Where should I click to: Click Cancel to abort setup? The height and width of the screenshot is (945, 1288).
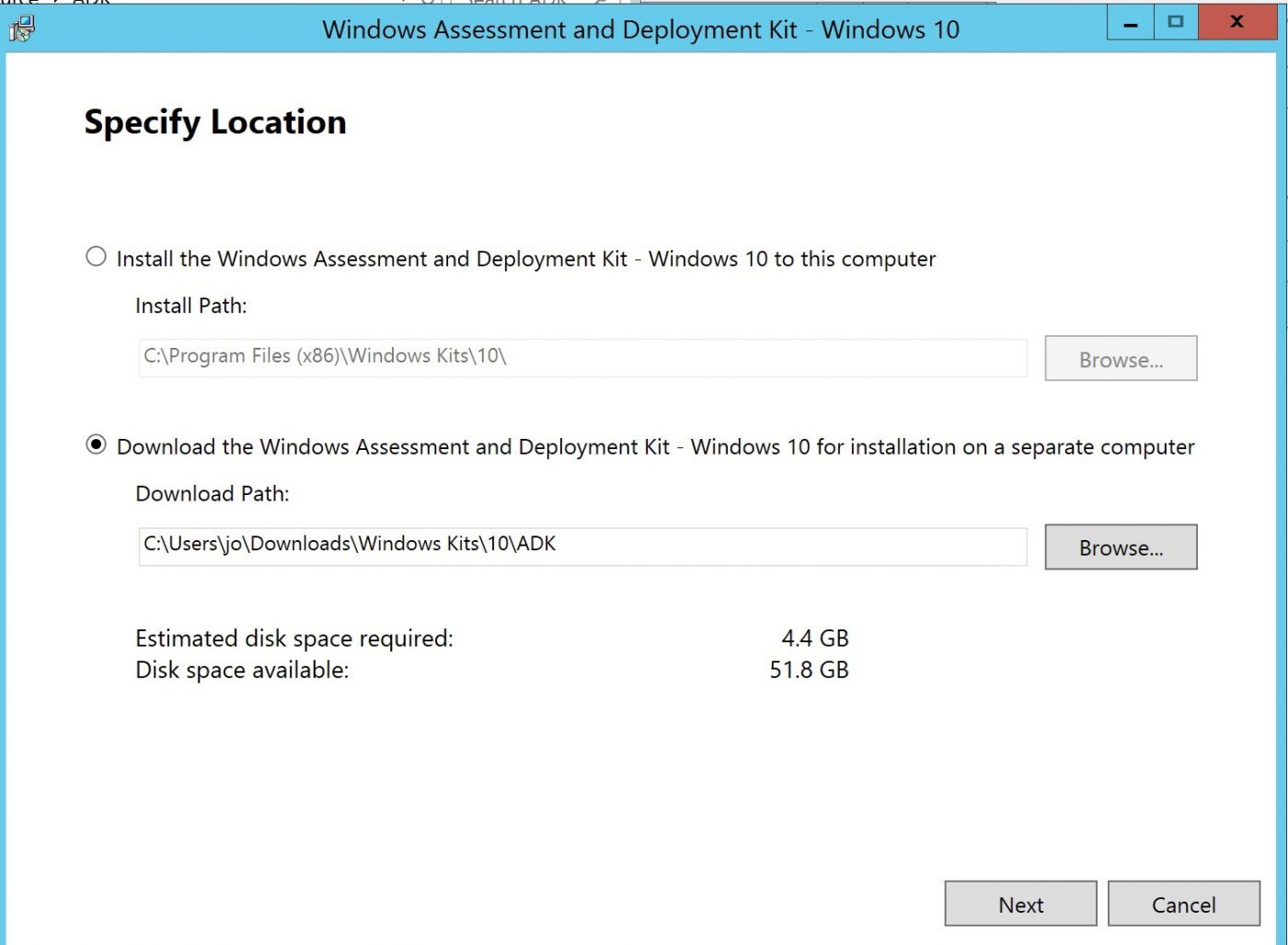pyautogui.click(x=1184, y=904)
